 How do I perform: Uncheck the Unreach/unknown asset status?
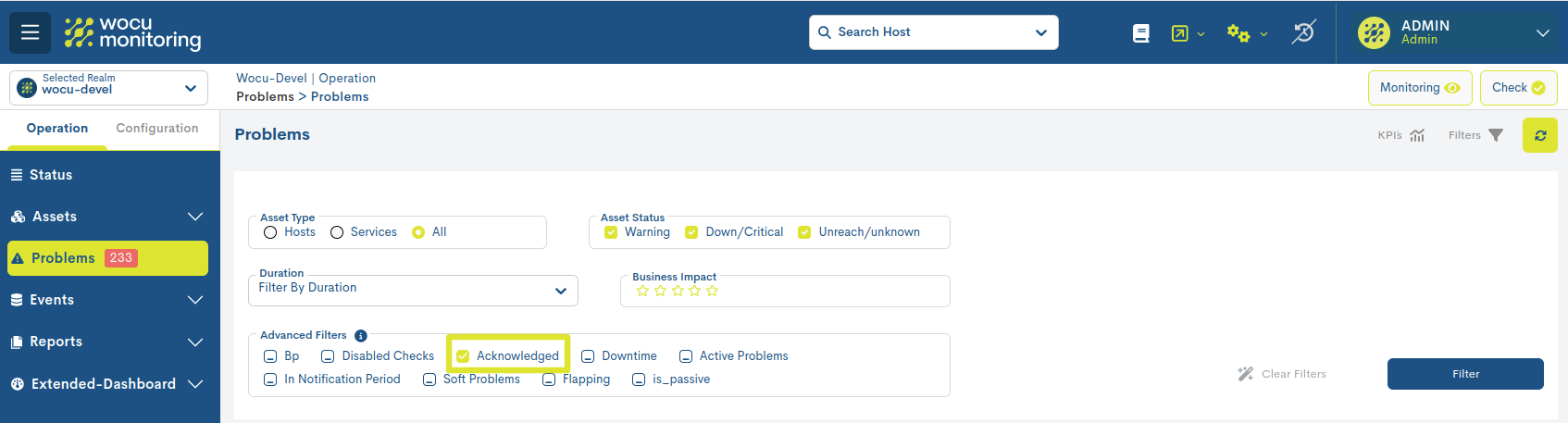click(804, 232)
